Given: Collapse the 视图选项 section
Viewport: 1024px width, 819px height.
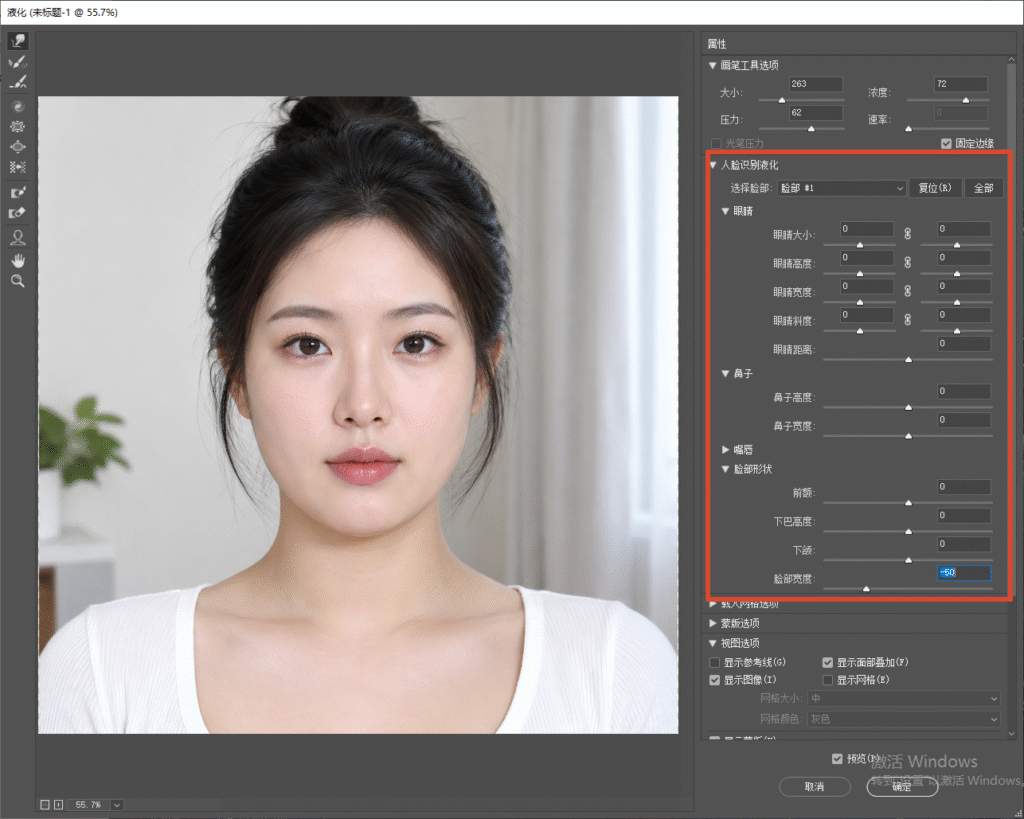Looking at the screenshot, I should coord(712,643).
